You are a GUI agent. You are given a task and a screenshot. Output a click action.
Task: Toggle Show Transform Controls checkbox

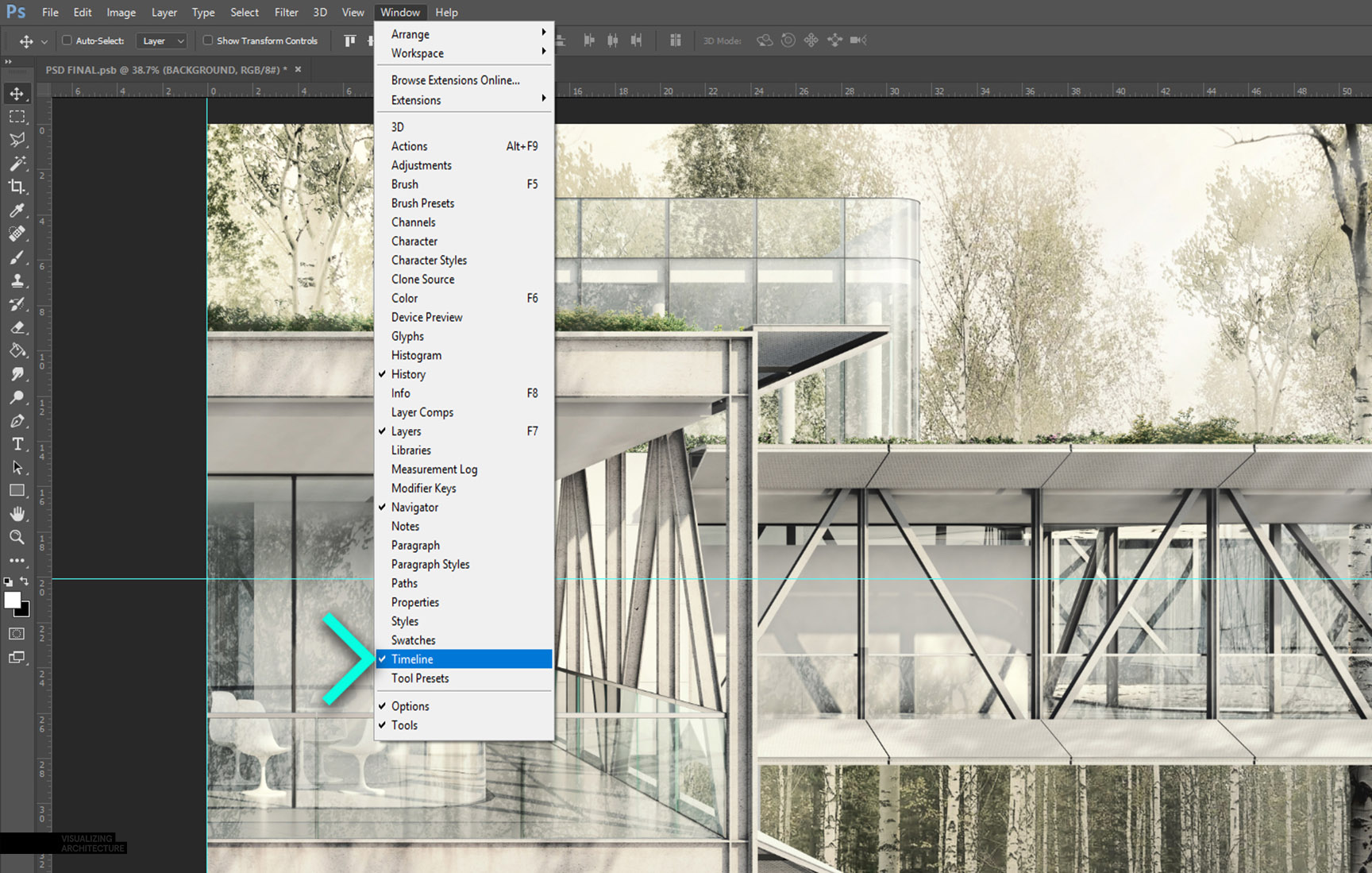coord(208,41)
